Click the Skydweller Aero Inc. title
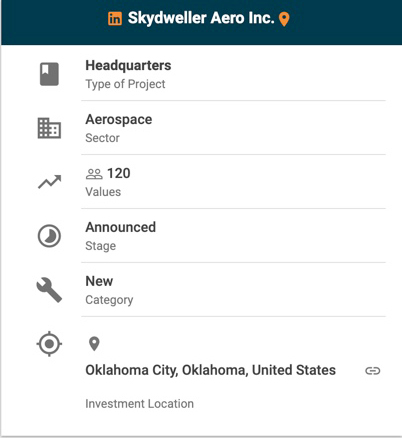402x438 pixels. click(201, 18)
